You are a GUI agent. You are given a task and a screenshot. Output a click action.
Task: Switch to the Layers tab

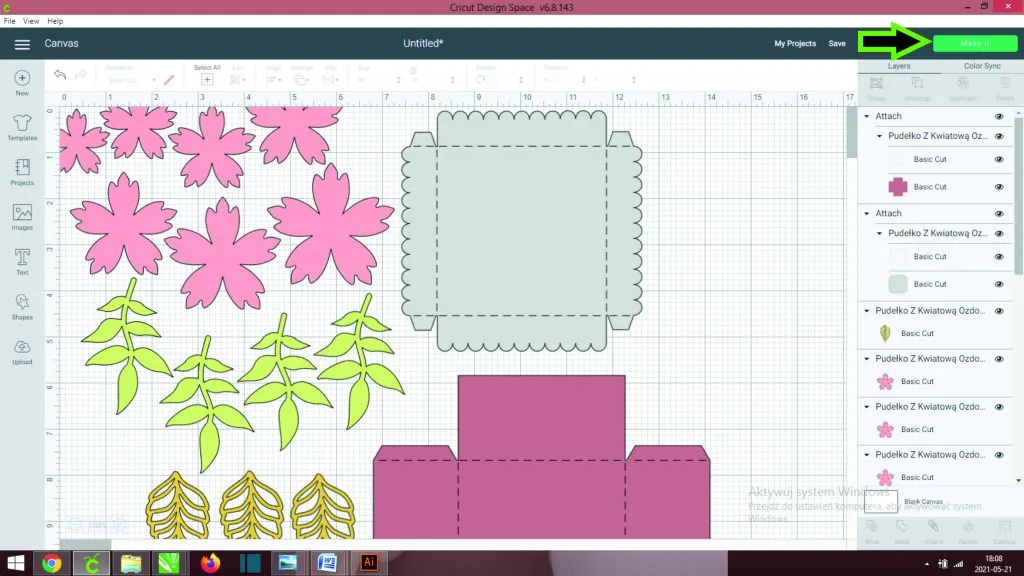(x=899, y=66)
